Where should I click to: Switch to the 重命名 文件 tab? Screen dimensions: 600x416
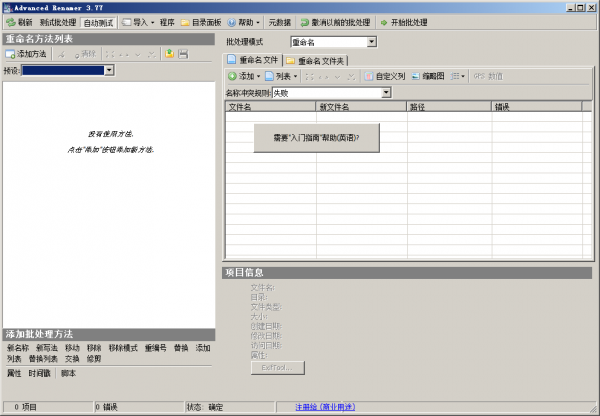(x=253, y=60)
